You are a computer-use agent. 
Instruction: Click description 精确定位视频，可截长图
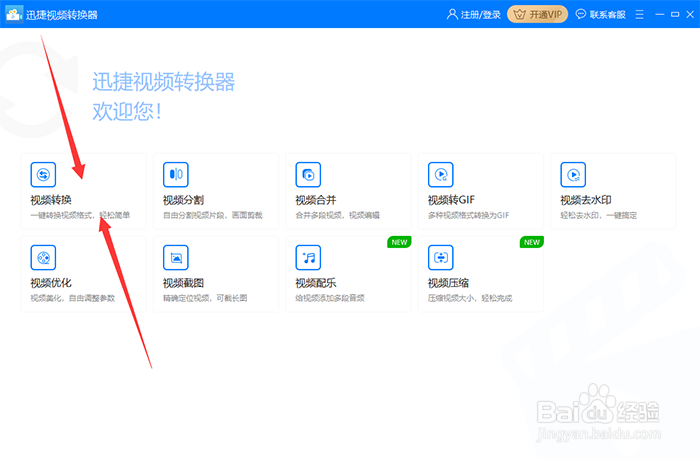point(205,298)
